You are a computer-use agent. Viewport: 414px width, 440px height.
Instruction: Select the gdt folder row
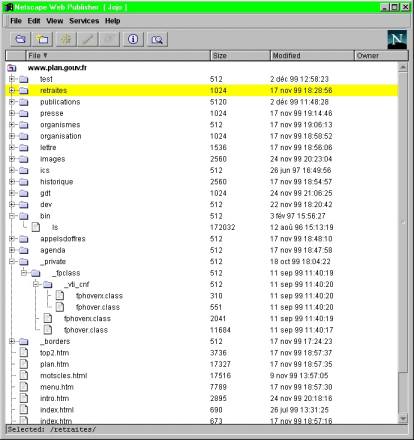202,193
